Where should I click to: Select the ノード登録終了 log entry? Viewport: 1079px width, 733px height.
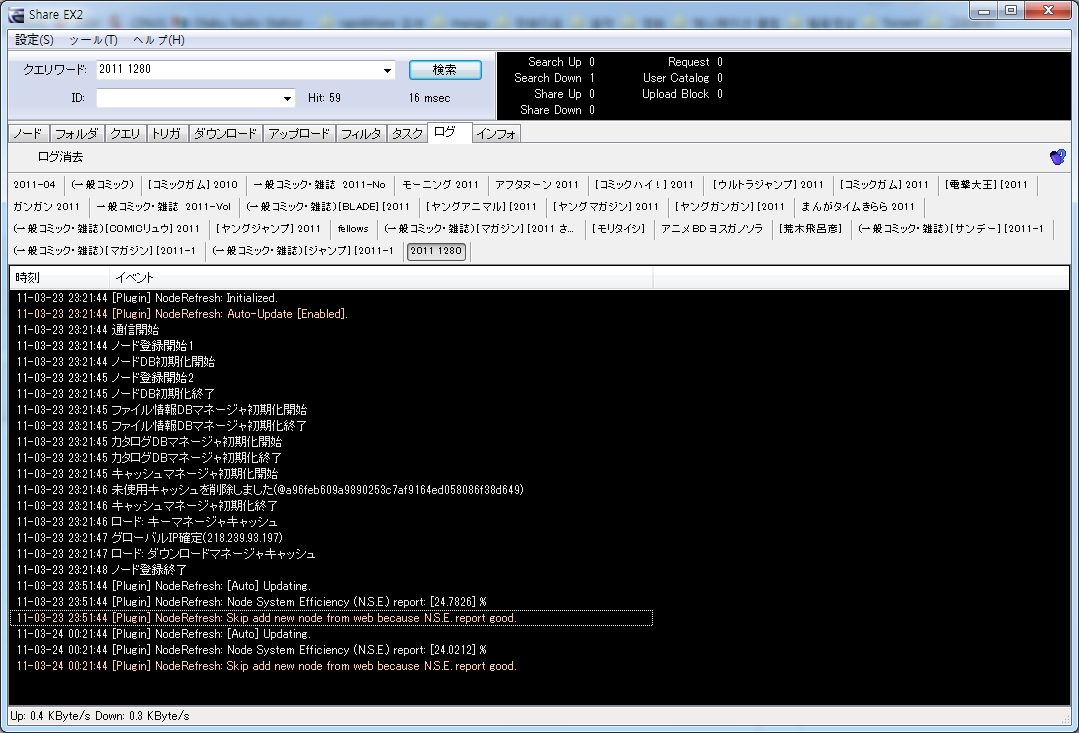click(x=331, y=570)
